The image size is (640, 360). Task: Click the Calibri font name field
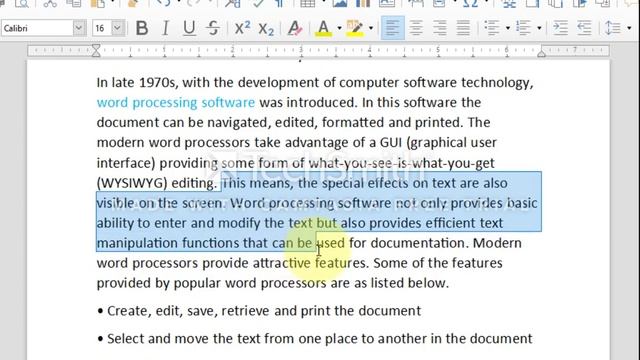click(x=37, y=28)
